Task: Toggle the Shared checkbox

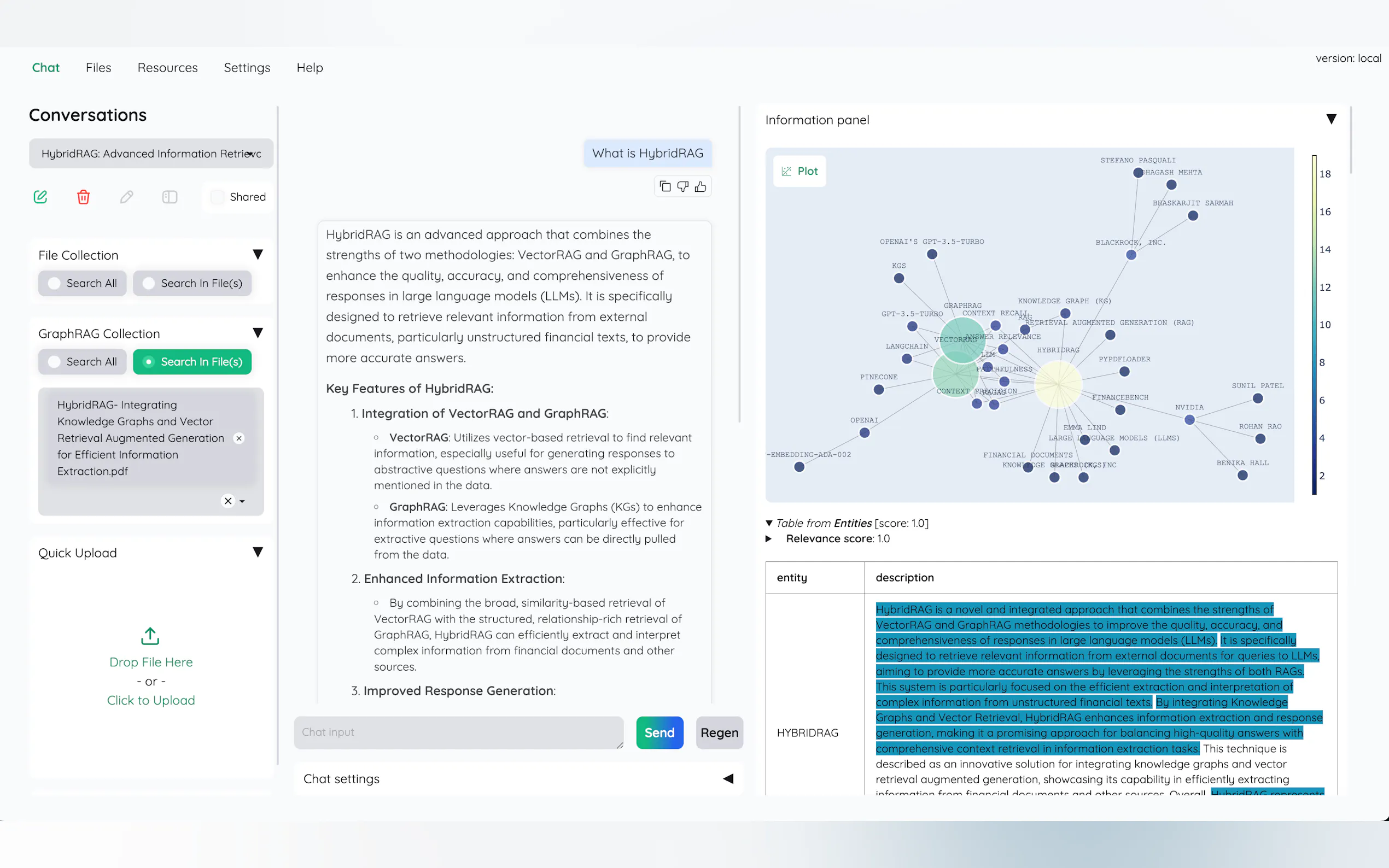Action: [218, 197]
